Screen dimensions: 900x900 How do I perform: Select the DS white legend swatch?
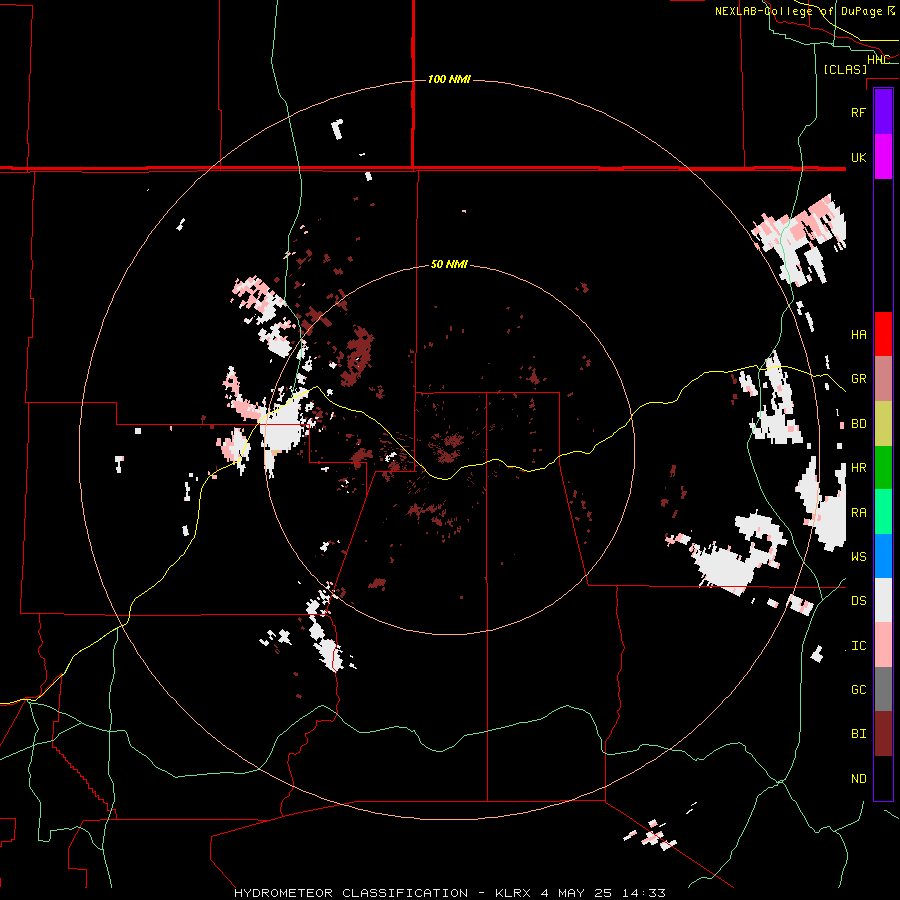[x=883, y=600]
